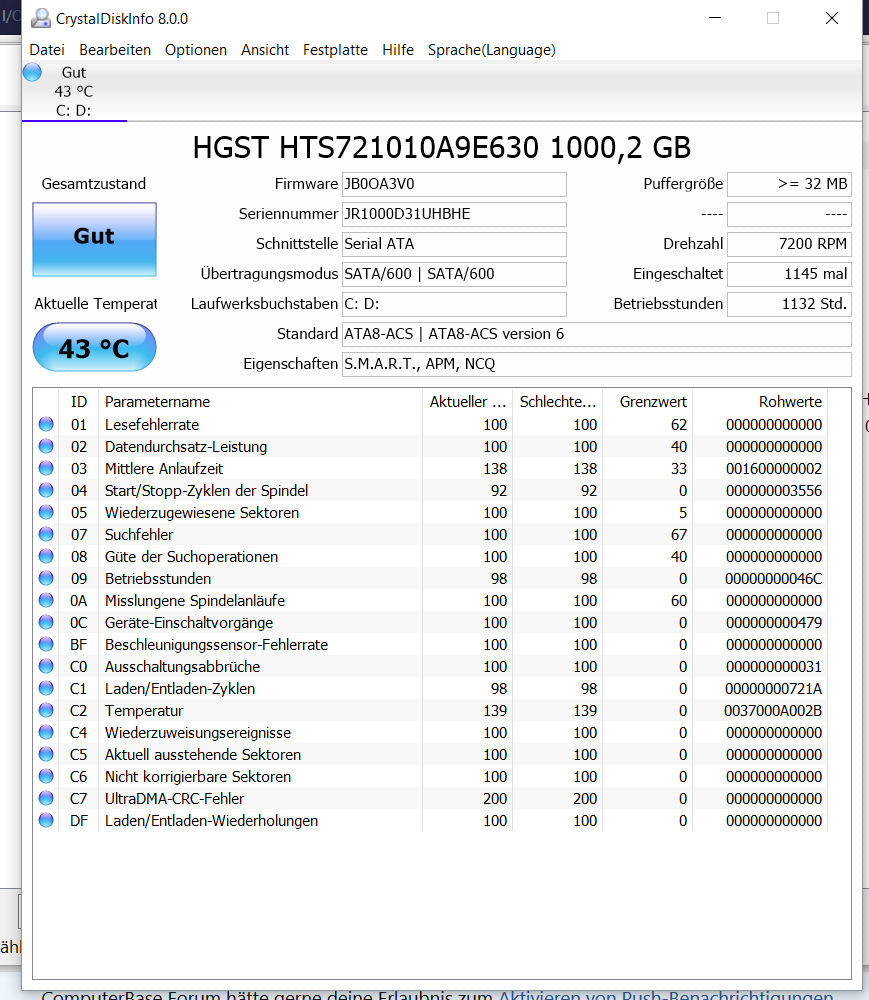Click the blue disk status orb next to Gut 43 °C
Image resolution: width=869 pixels, height=1000 pixels.
click(33, 72)
